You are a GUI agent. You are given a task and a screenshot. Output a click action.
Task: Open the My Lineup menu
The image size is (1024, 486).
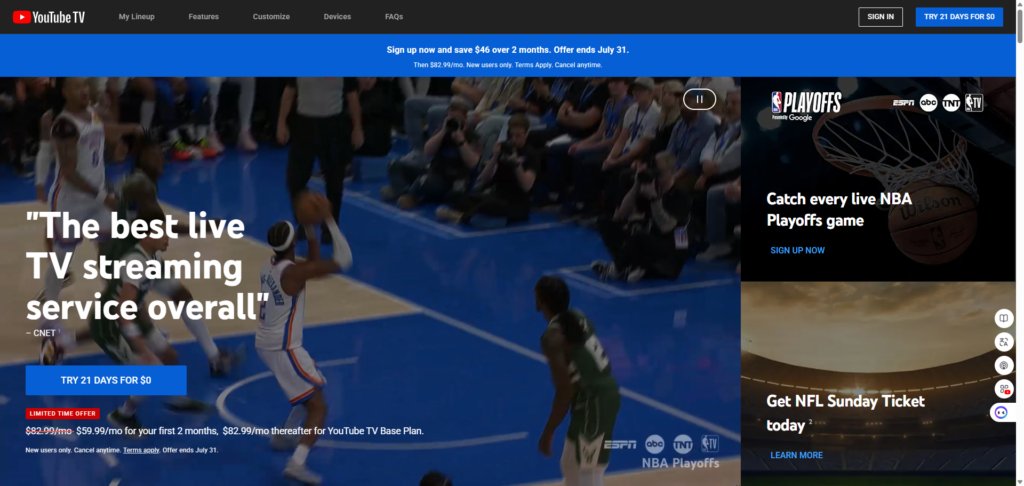click(136, 17)
